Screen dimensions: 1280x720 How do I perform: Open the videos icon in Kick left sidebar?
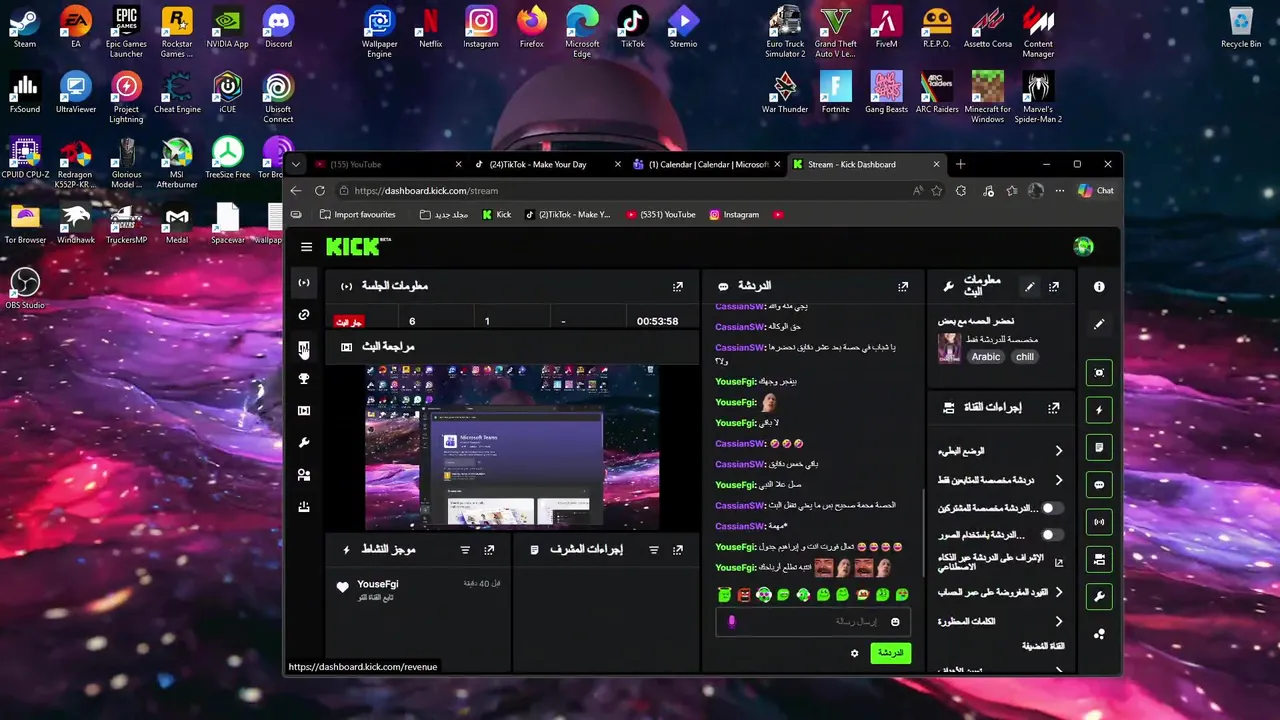304,411
